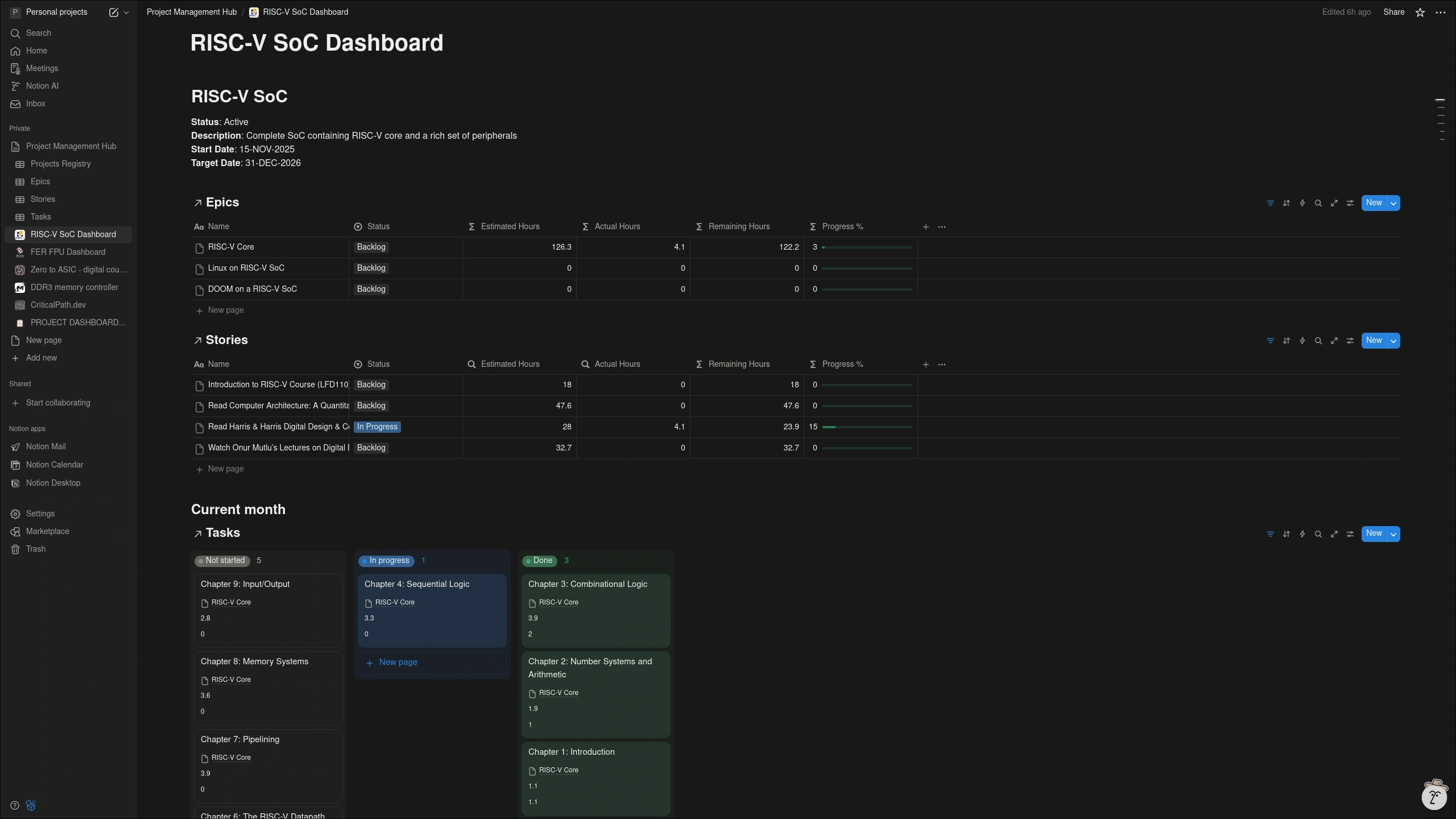This screenshot has width=1456, height=819.
Task: Open the Notion AI assistant avatar
Action: [x=1434, y=796]
